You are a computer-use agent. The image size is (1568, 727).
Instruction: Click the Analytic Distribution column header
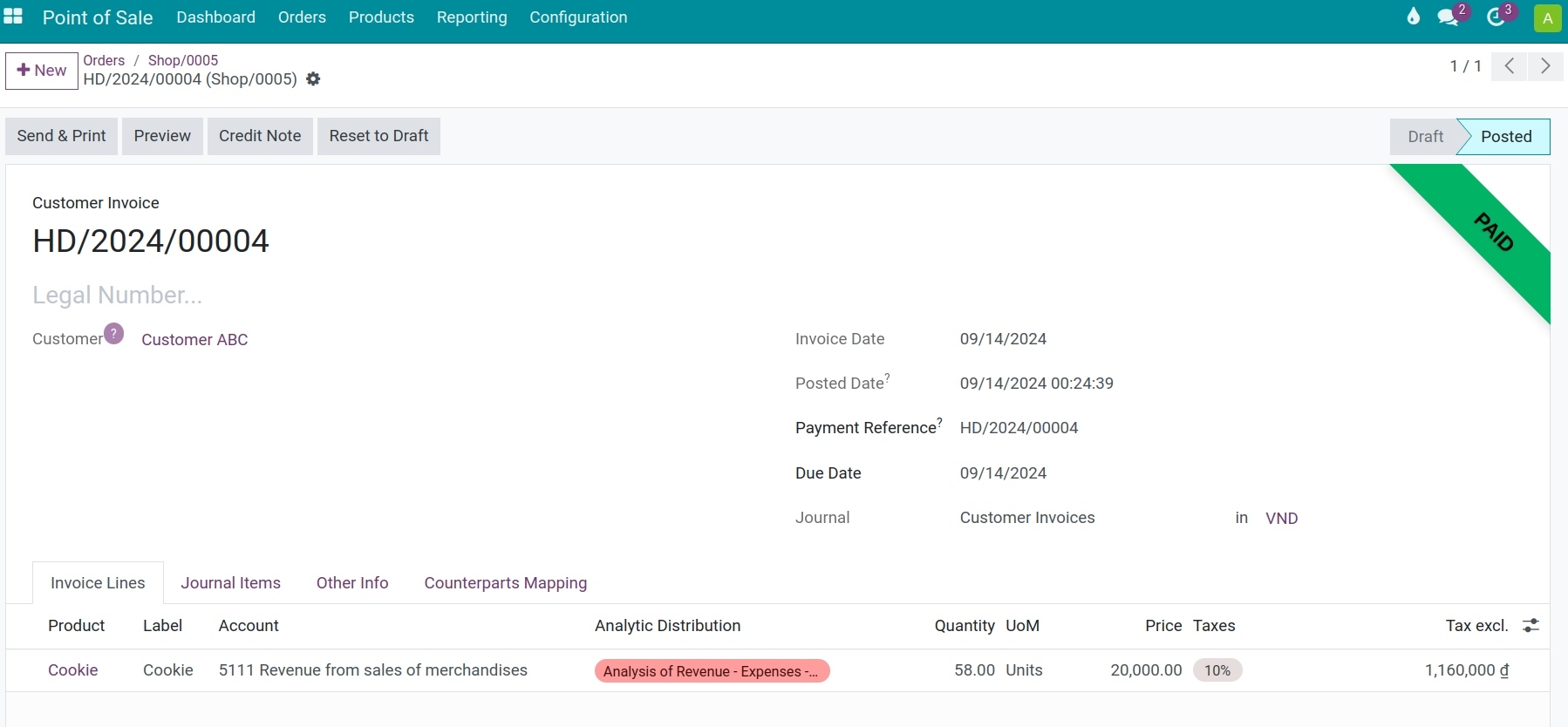pyautogui.click(x=667, y=626)
